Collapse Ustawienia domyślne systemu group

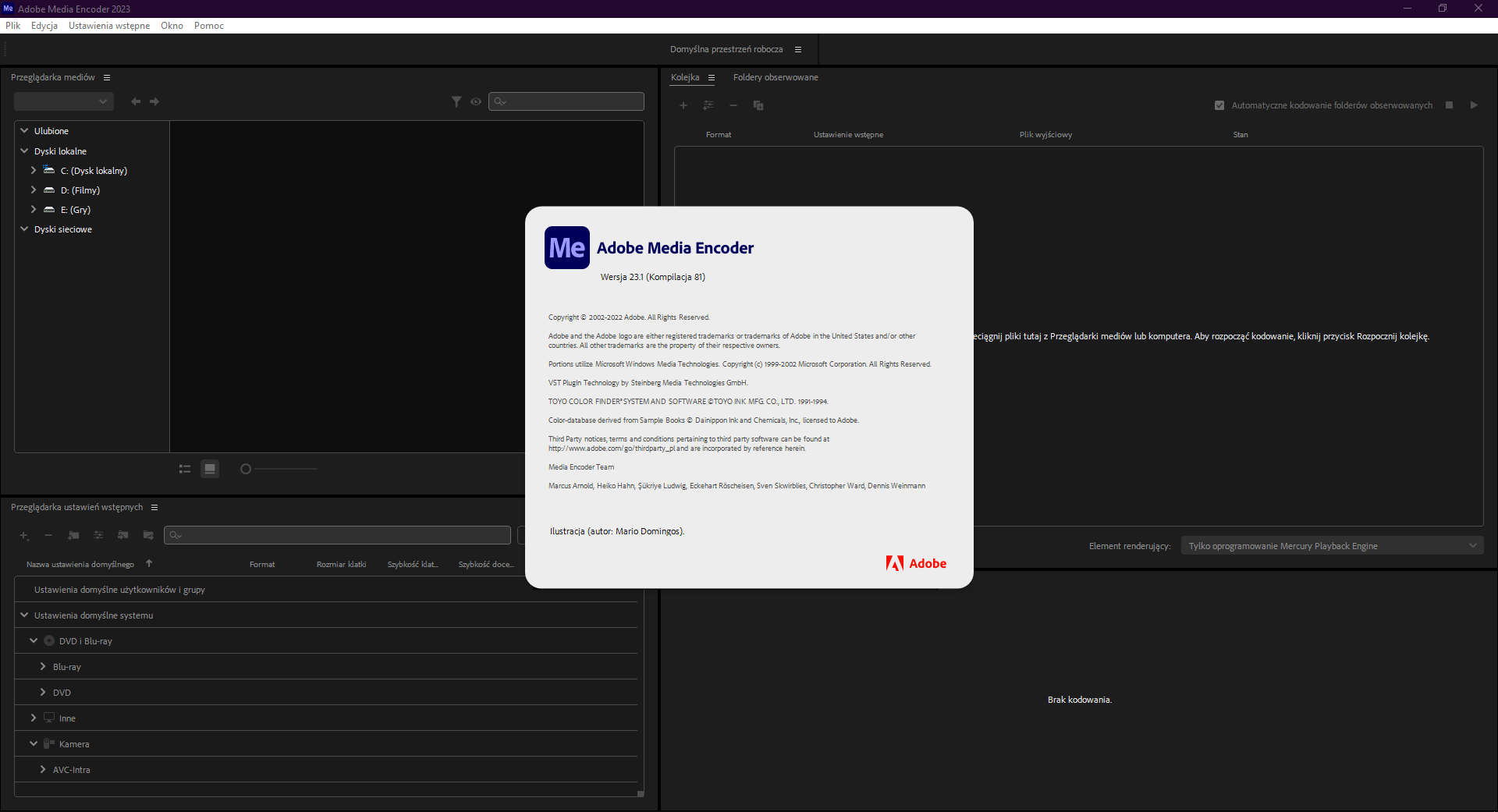(x=24, y=615)
